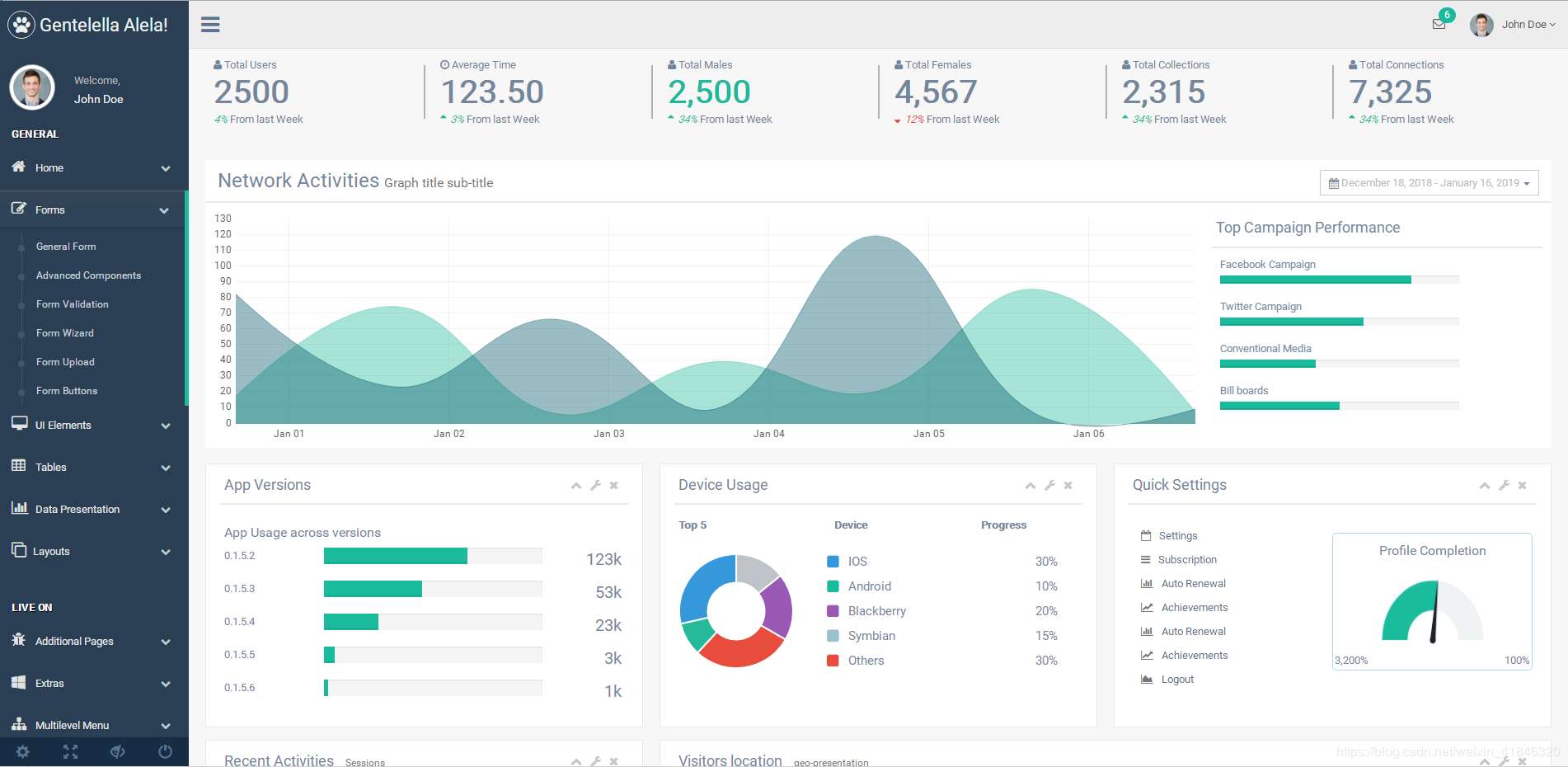1568x767 pixels.
Task: Expand the Additional Pages menu
Action: 94,641
